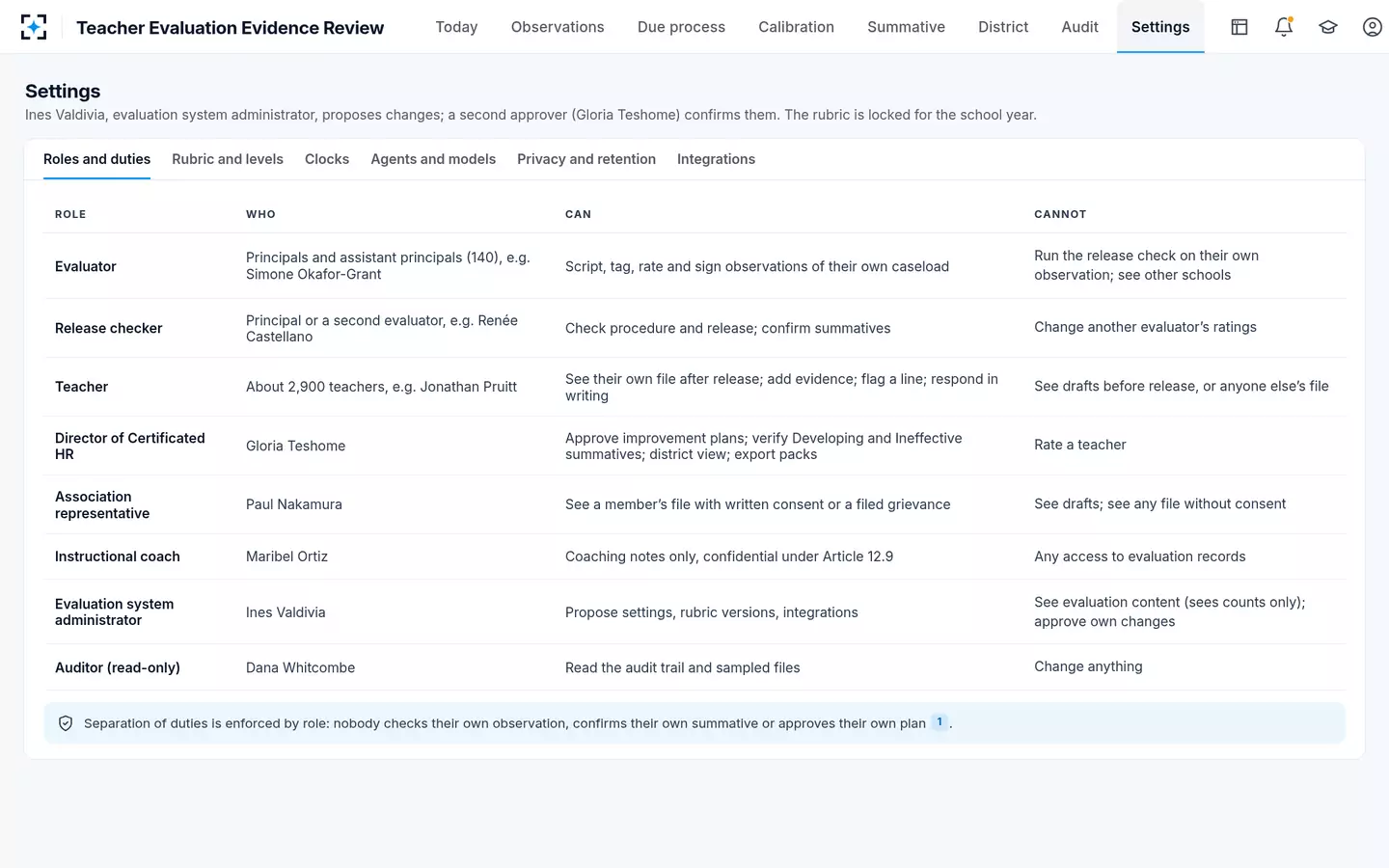The width and height of the screenshot is (1389, 868).
Task: Open the Integrations subtab
Action: point(716,159)
